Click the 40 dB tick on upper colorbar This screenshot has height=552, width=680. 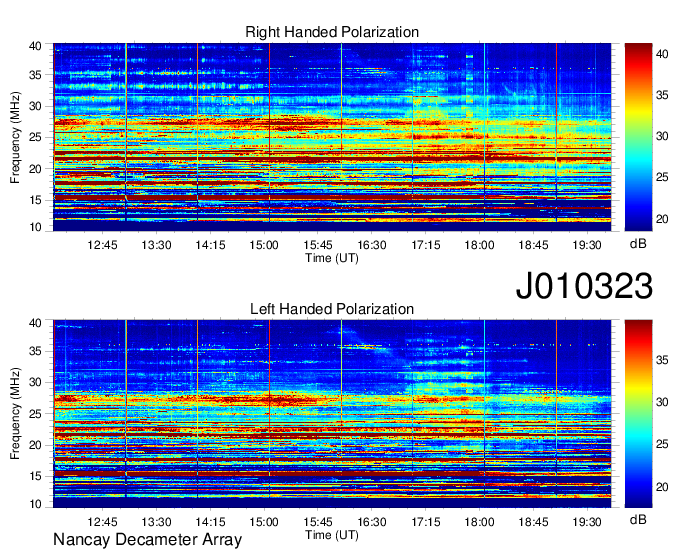(662, 54)
